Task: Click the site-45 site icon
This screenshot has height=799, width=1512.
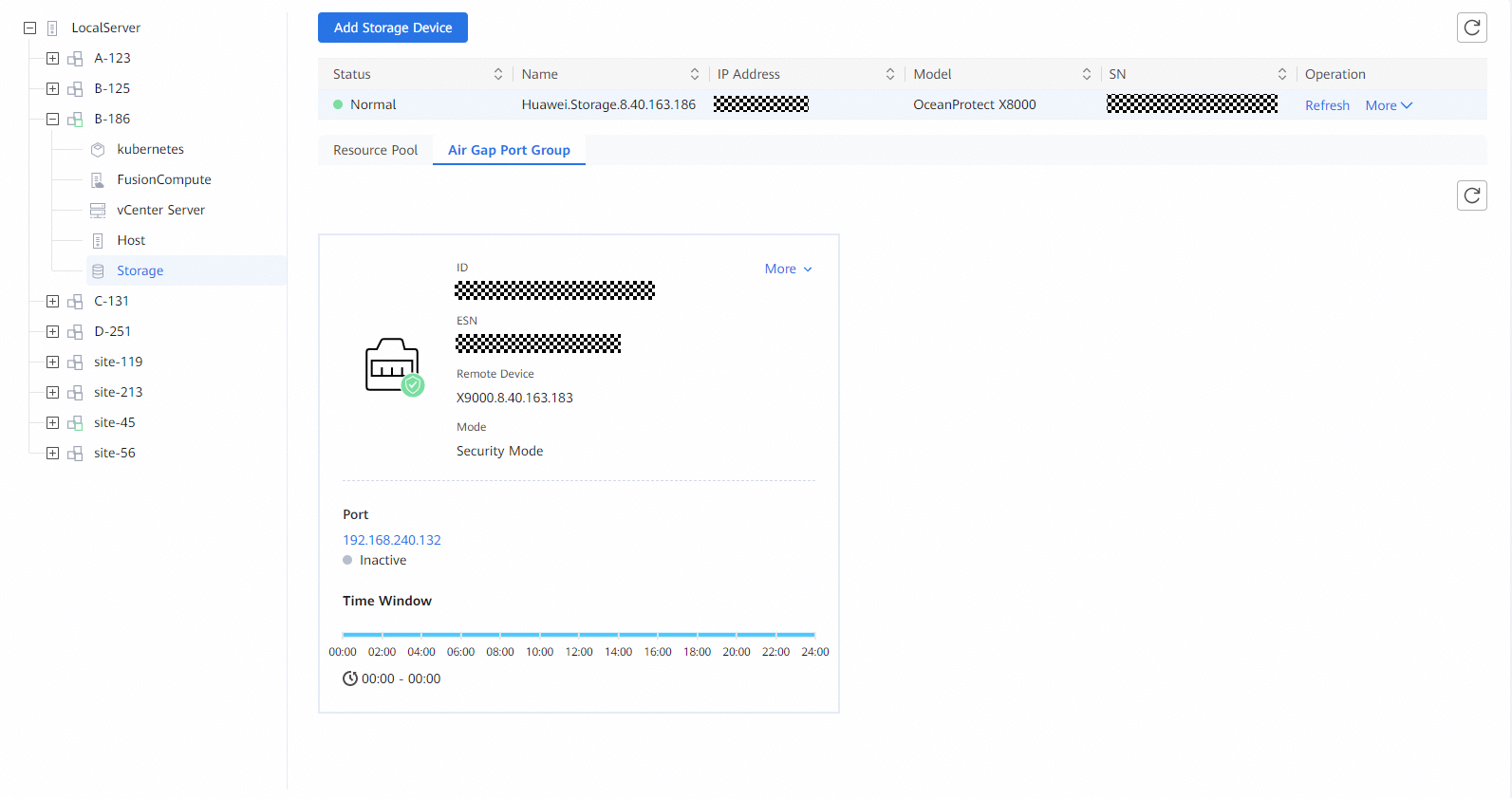Action: [75, 423]
